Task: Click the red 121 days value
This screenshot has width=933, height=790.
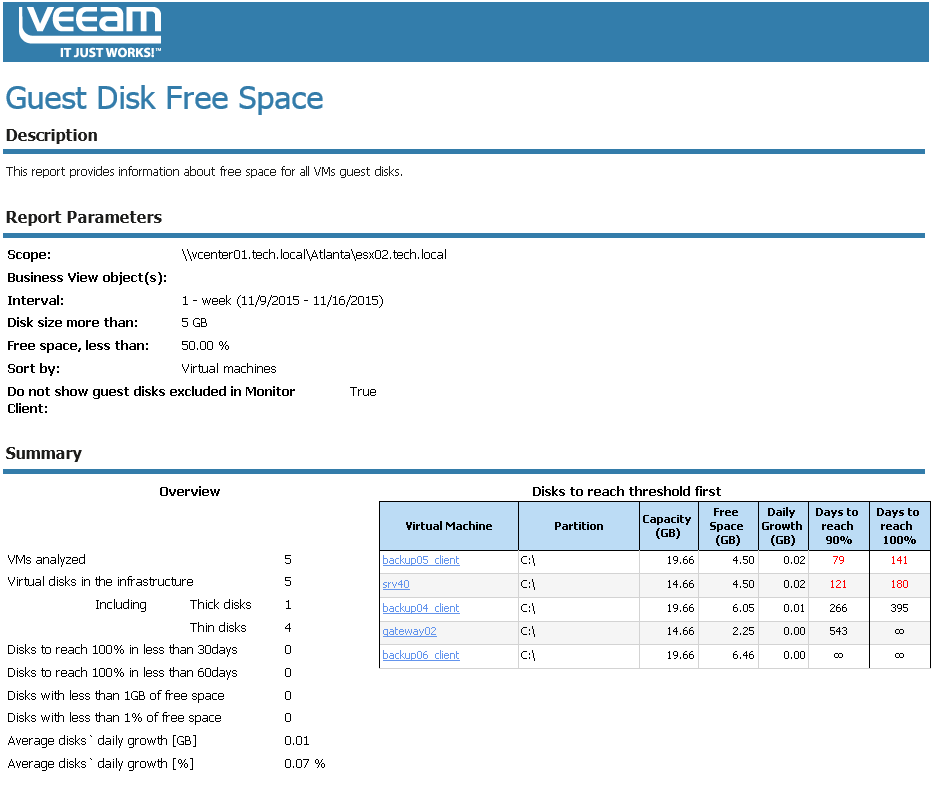Action: pyautogui.click(x=838, y=584)
